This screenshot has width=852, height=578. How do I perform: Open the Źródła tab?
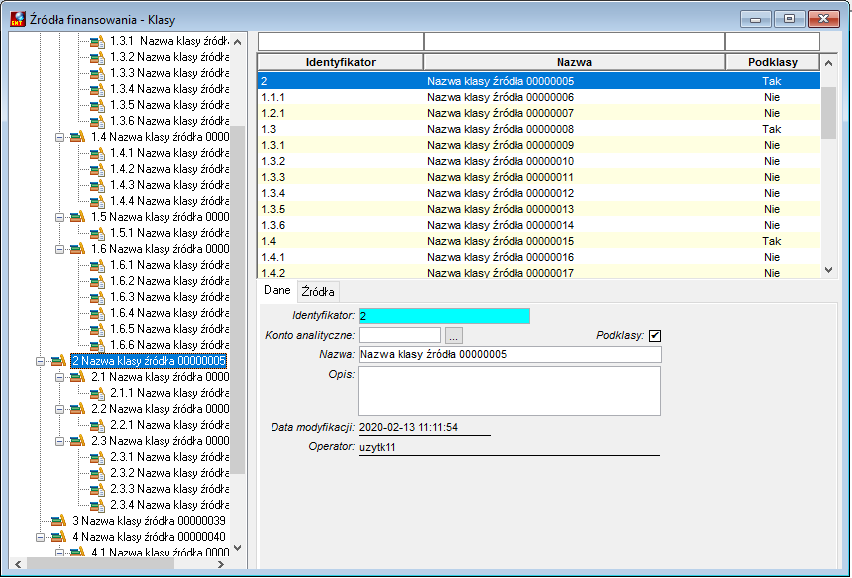click(318, 292)
